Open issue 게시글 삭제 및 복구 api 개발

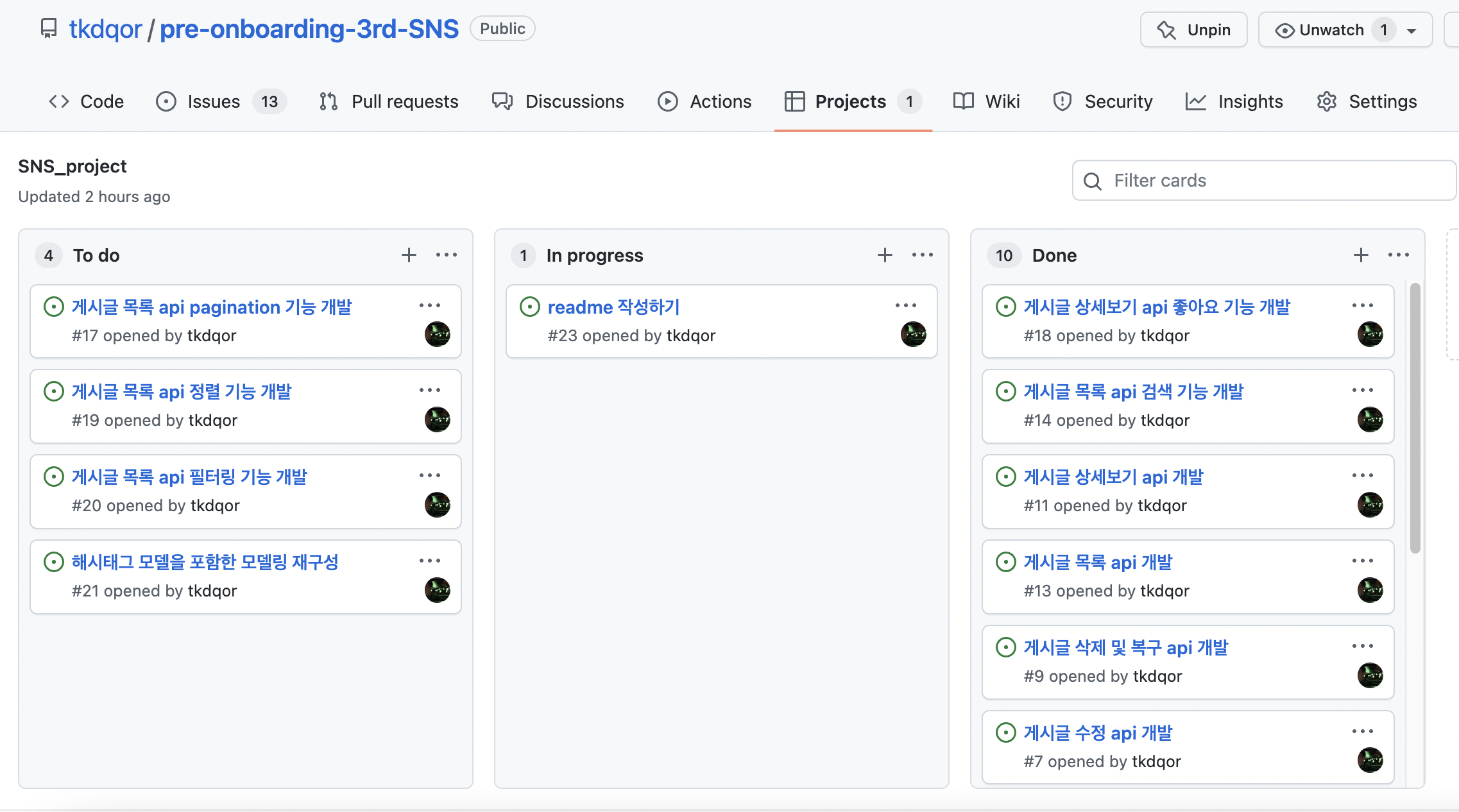pyautogui.click(x=1126, y=648)
